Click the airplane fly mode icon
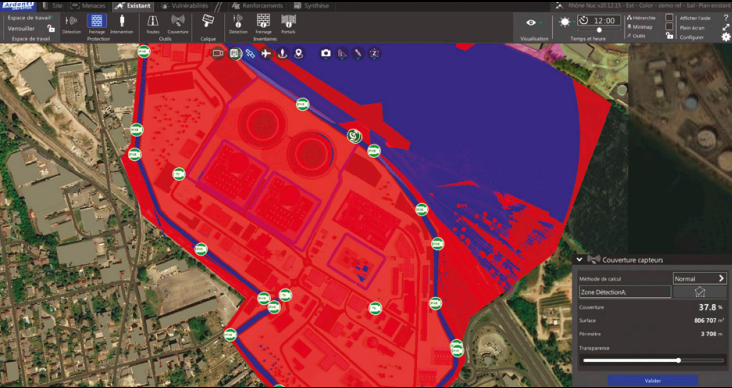Viewport: 732px width, 388px height. coord(266,54)
